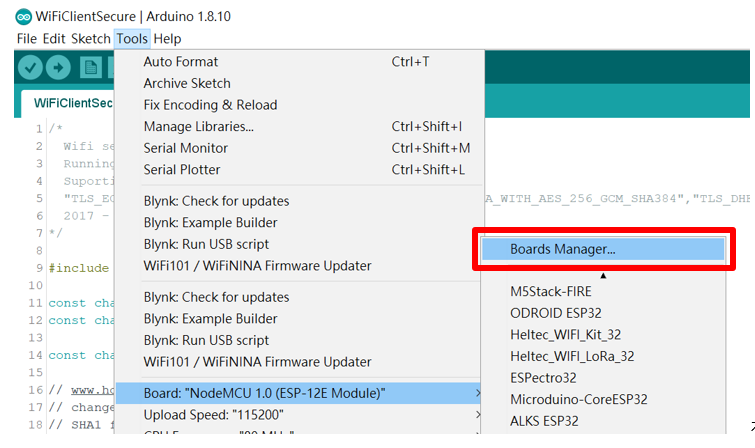Click second Blynk: Check for updates entry
Image resolution: width=755 pixels, height=448 pixels.
click(299, 297)
